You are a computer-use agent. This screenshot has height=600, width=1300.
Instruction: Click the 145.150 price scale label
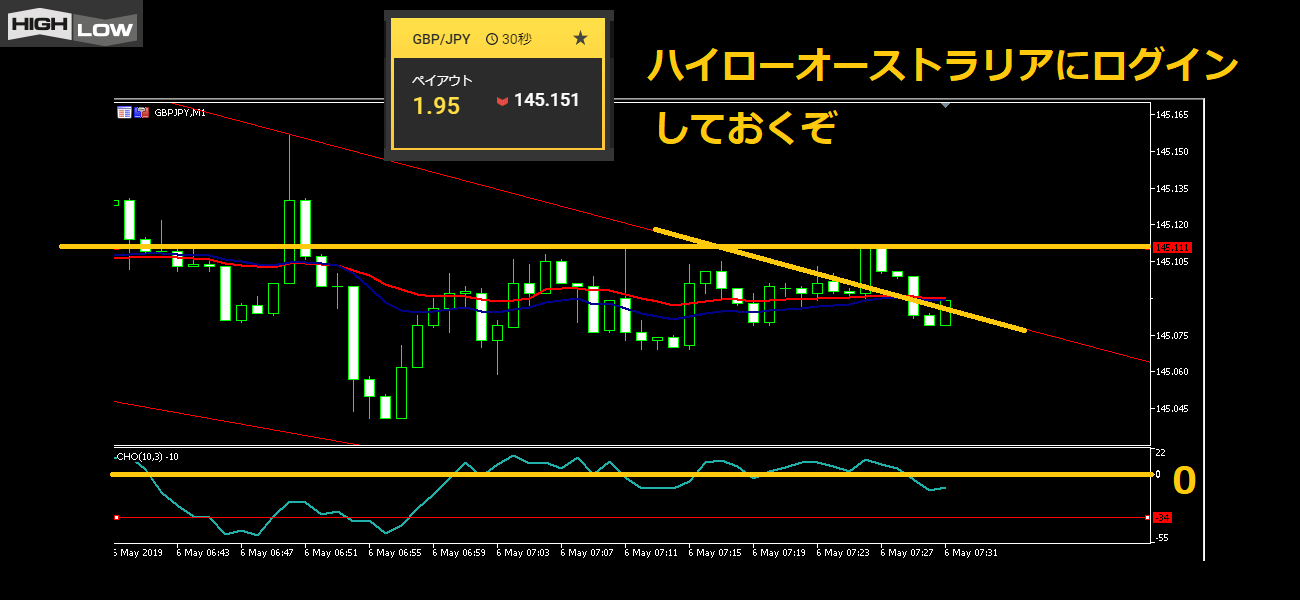click(x=1172, y=152)
